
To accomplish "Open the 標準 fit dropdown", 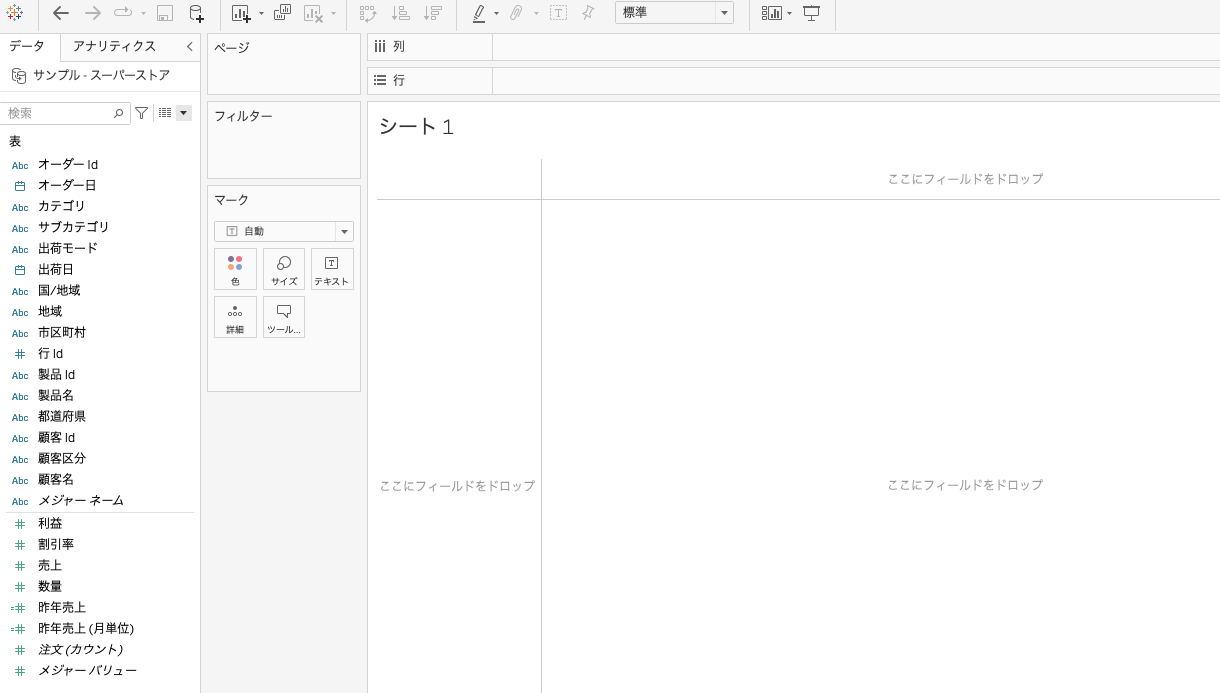I will [674, 13].
